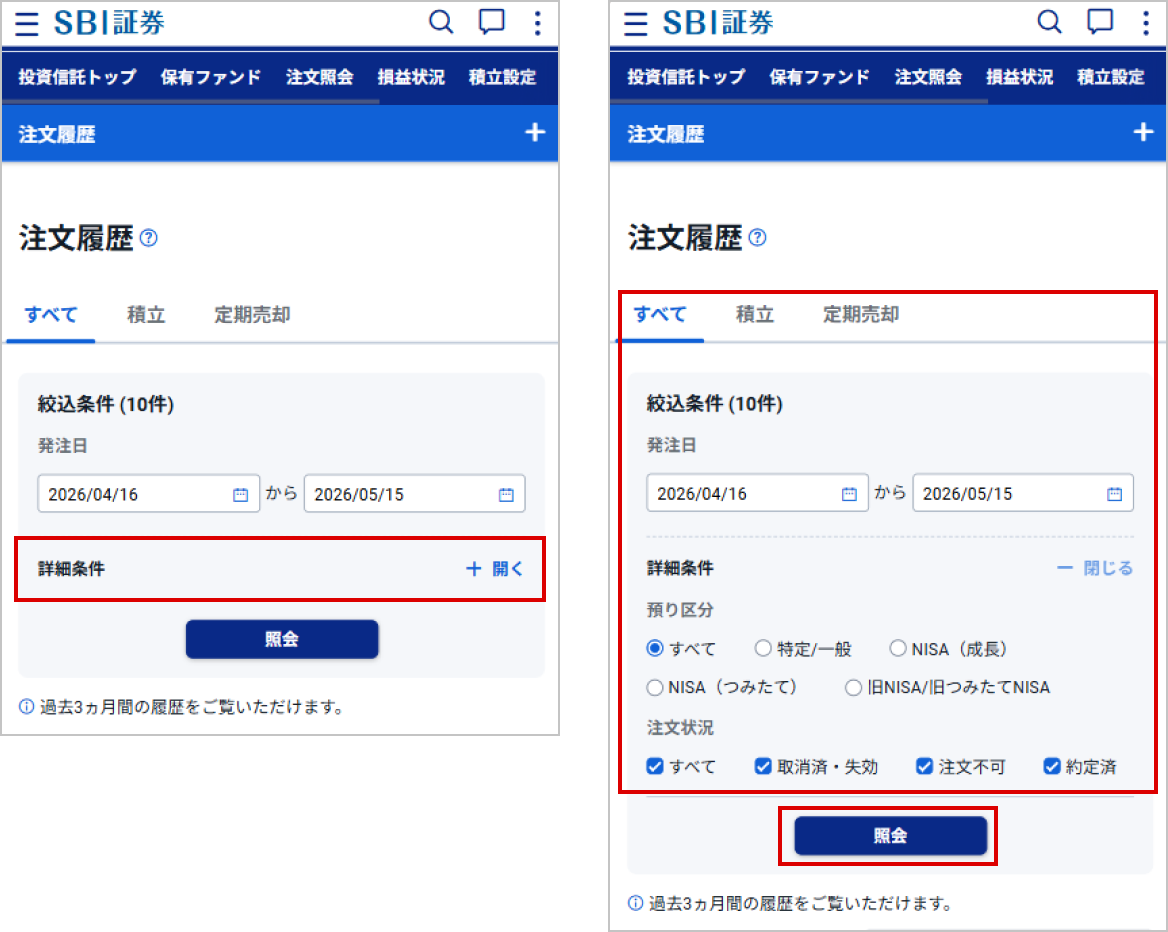The image size is (1168, 932).
Task: Click start date field 2026/04/16 in left screen
Action: [x=149, y=494]
